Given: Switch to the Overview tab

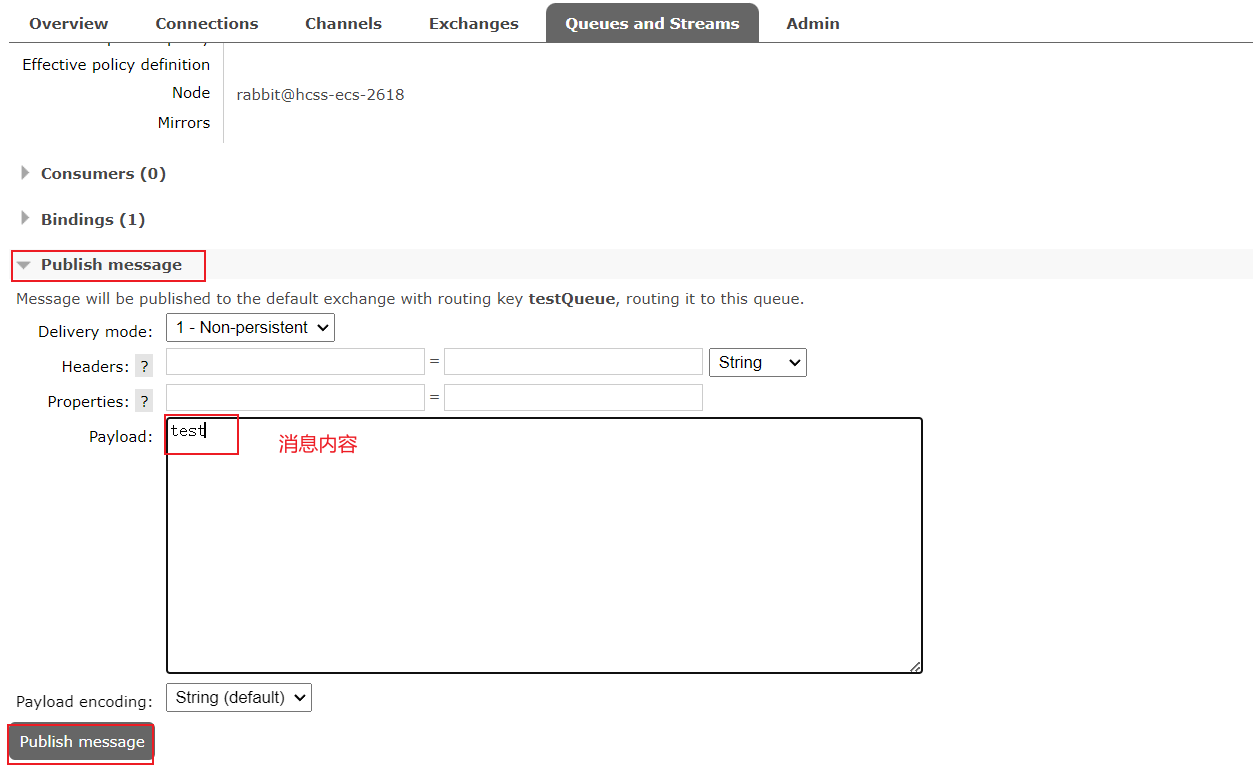Looking at the screenshot, I should (68, 22).
